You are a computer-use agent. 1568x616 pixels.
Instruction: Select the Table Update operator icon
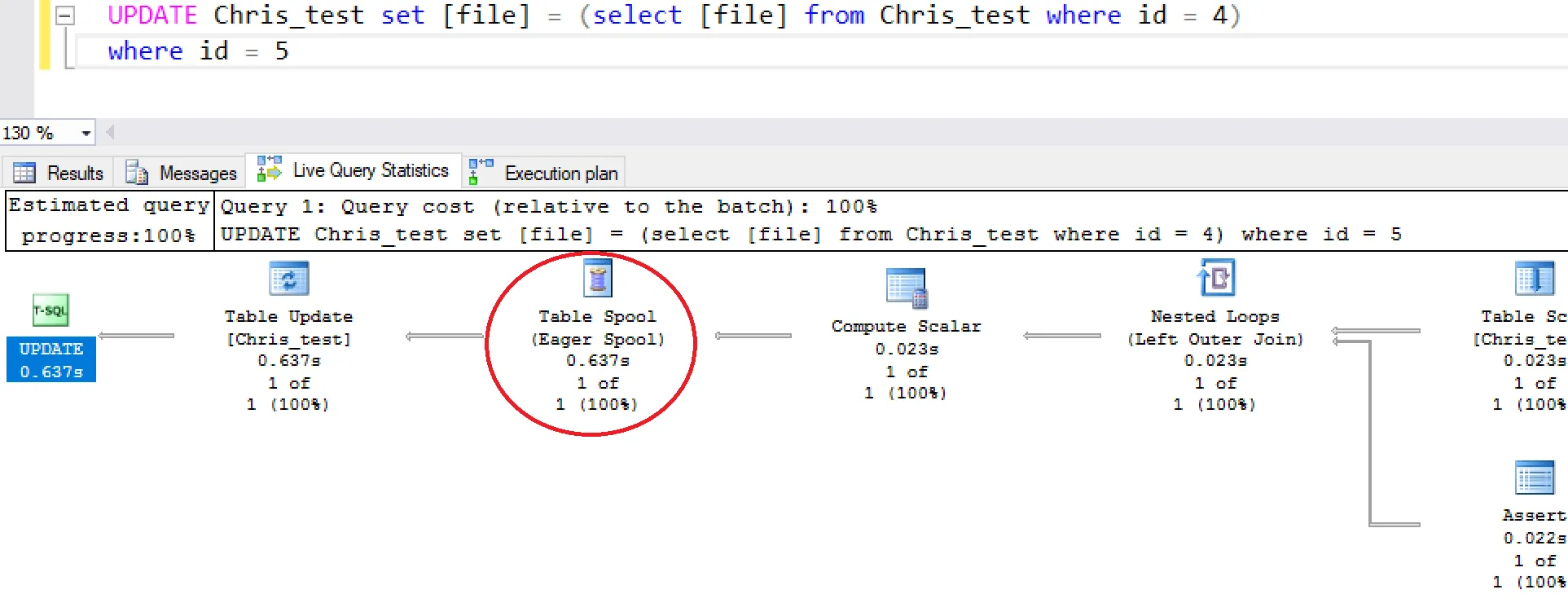pyautogui.click(x=289, y=279)
